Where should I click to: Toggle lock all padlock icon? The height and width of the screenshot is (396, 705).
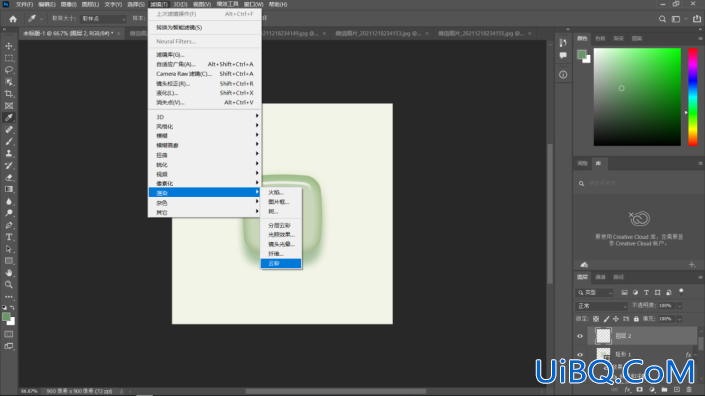[x=636, y=319]
